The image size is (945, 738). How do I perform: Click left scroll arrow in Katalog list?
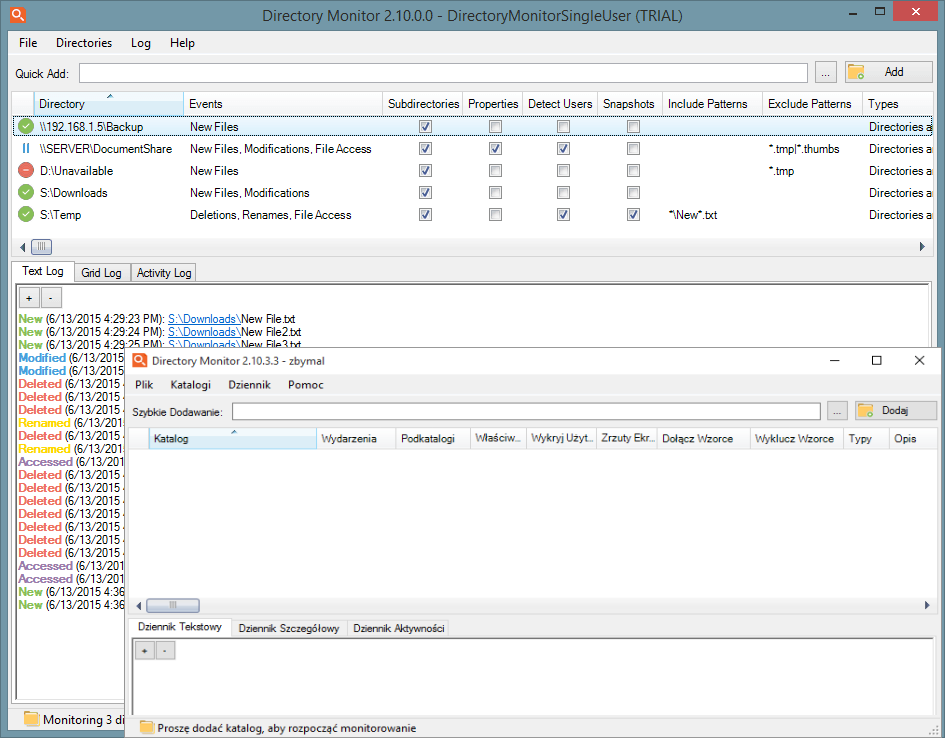(x=139, y=605)
